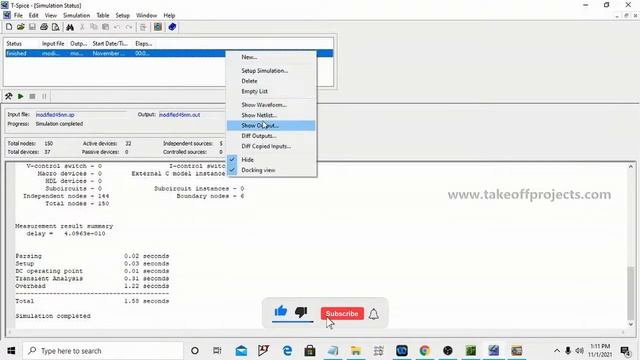Open the File menu
The image size is (640, 360).
pyautogui.click(x=18, y=16)
